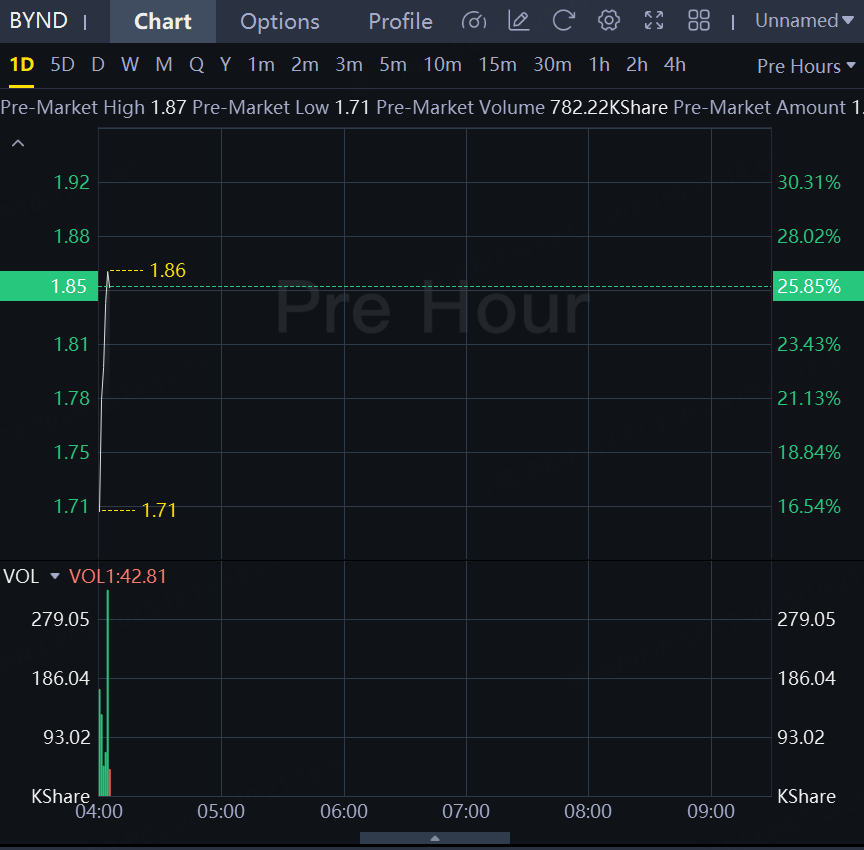
Task: Click the tallest green volume bar
Action: (108, 693)
